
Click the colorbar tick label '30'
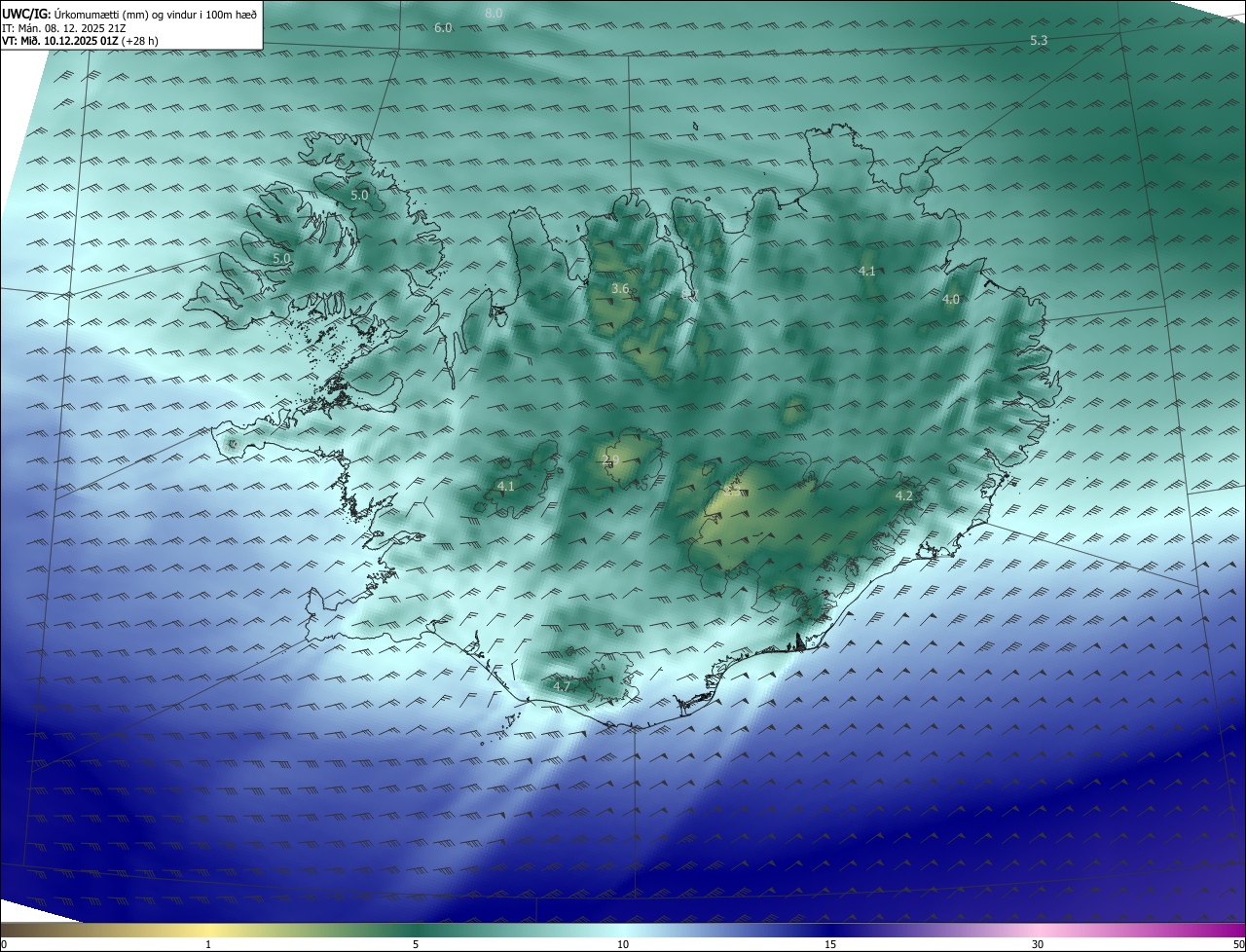(x=1038, y=945)
